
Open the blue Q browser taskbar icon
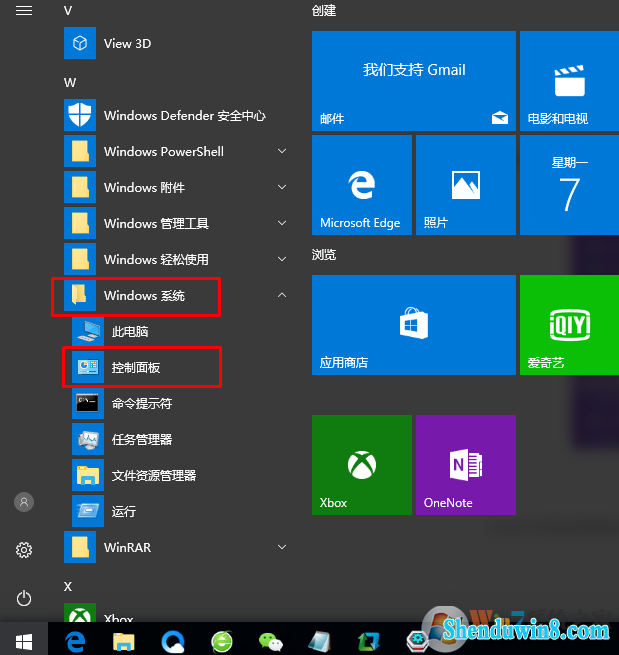(x=173, y=641)
